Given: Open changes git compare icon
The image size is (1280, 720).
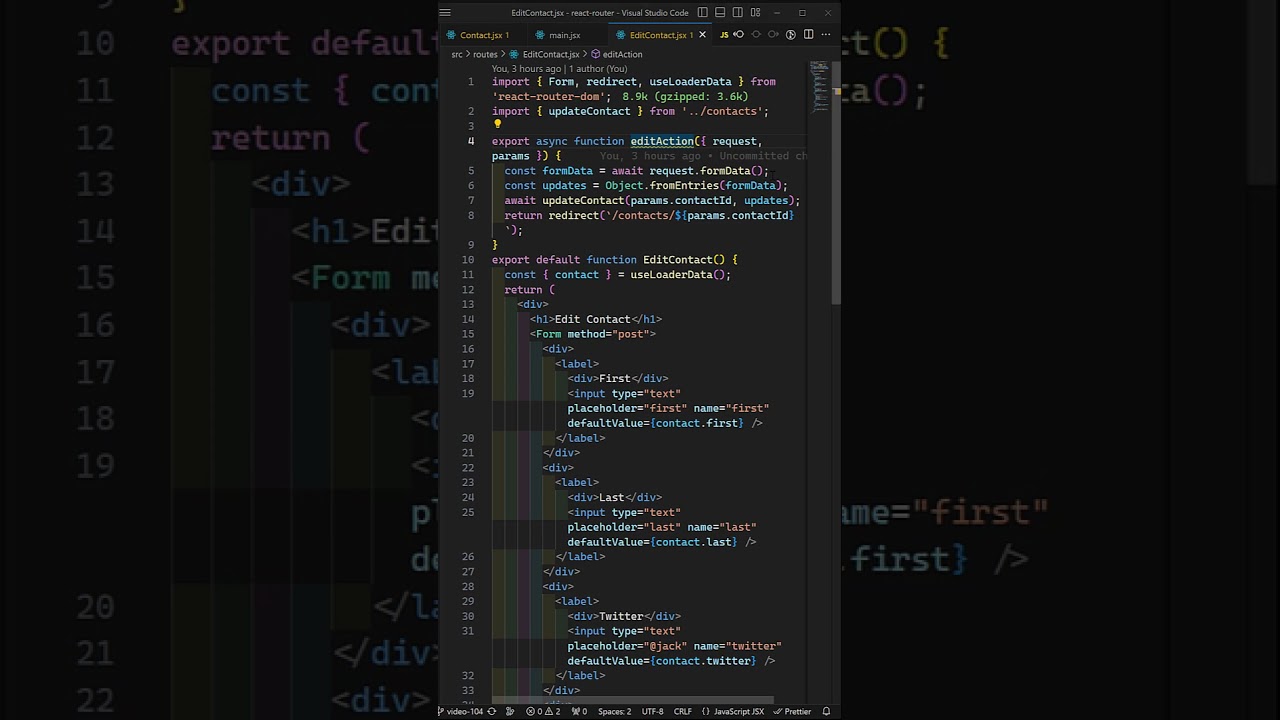Looking at the screenshot, I should point(790,35).
